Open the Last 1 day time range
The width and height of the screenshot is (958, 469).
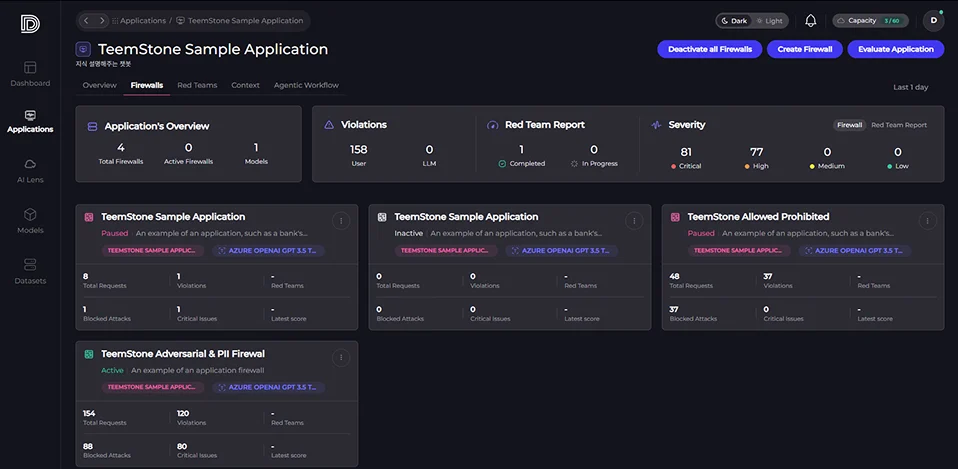tap(910, 87)
